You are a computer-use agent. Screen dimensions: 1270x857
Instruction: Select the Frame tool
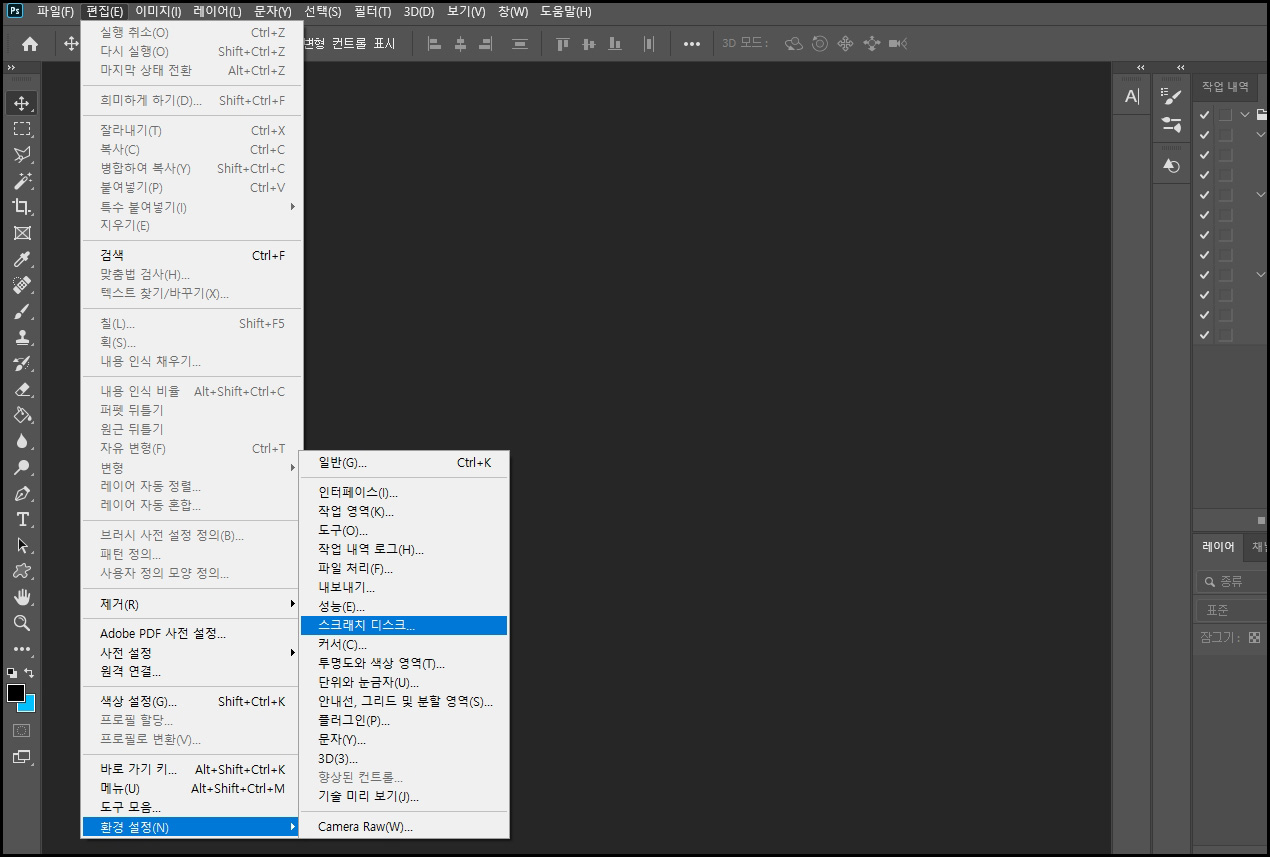[x=22, y=233]
